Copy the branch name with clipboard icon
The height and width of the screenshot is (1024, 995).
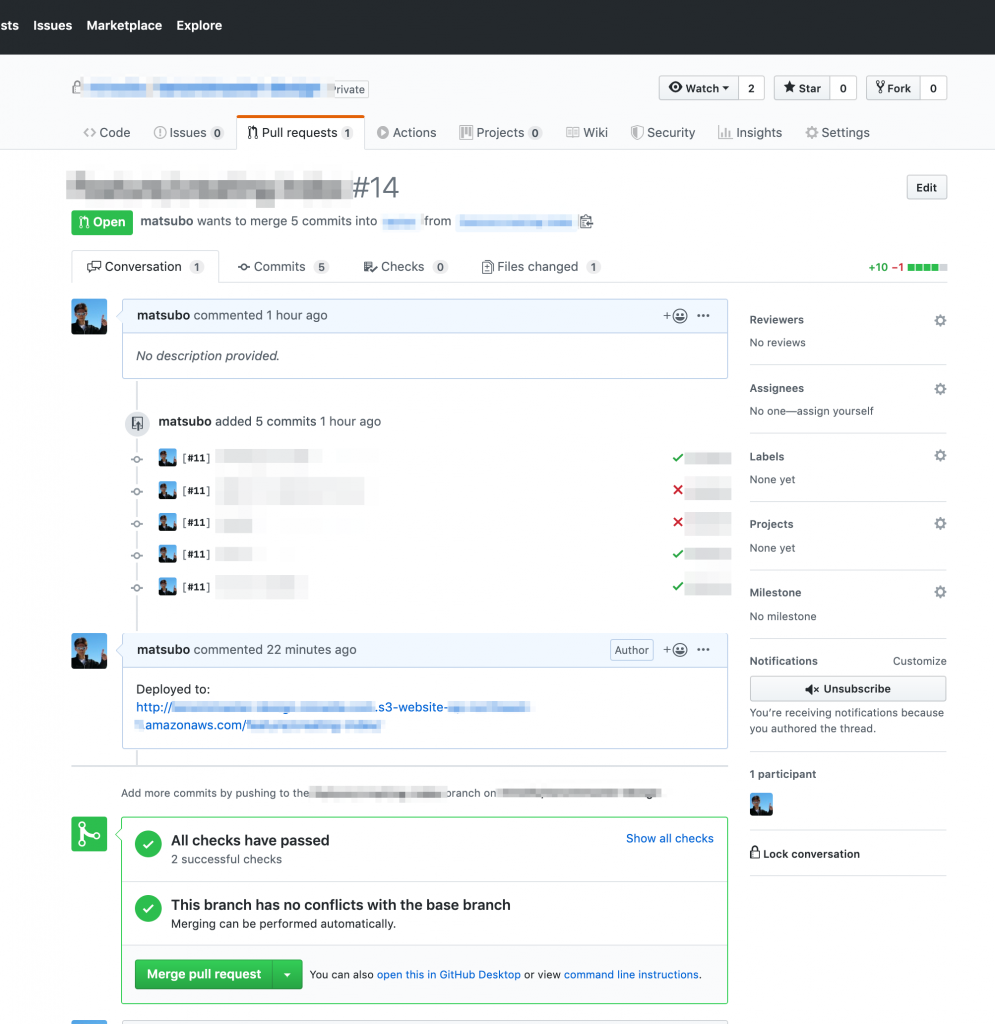586,221
